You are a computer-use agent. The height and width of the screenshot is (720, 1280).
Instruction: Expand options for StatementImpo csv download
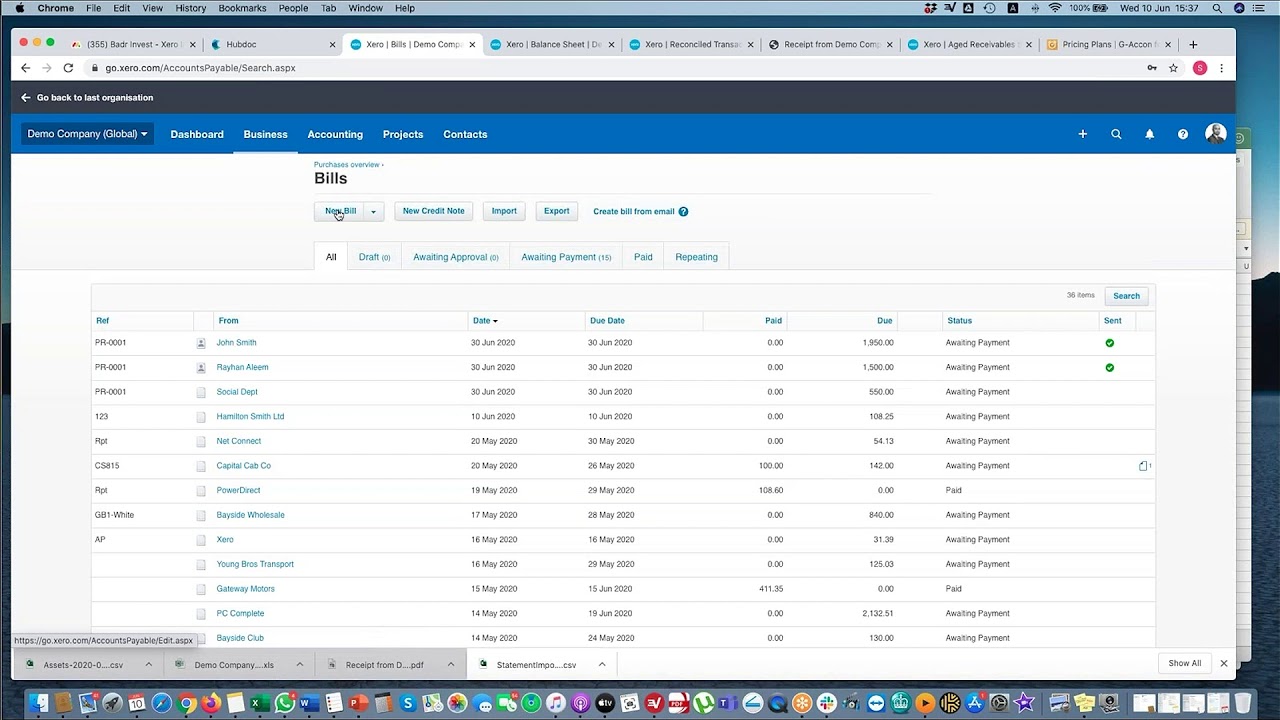click(601, 664)
